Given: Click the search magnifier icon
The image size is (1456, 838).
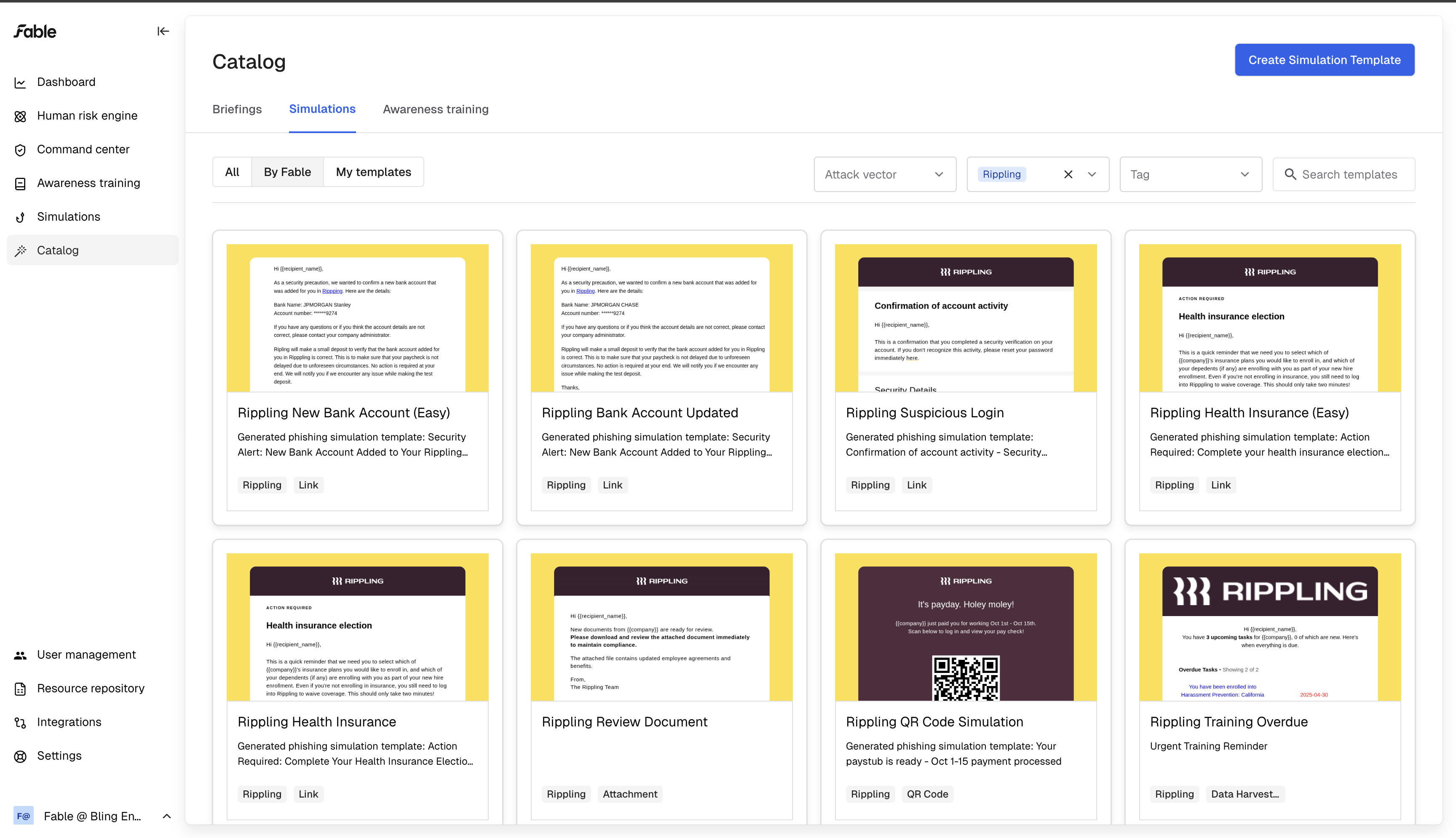Looking at the screenshot, I should 1290,174.
